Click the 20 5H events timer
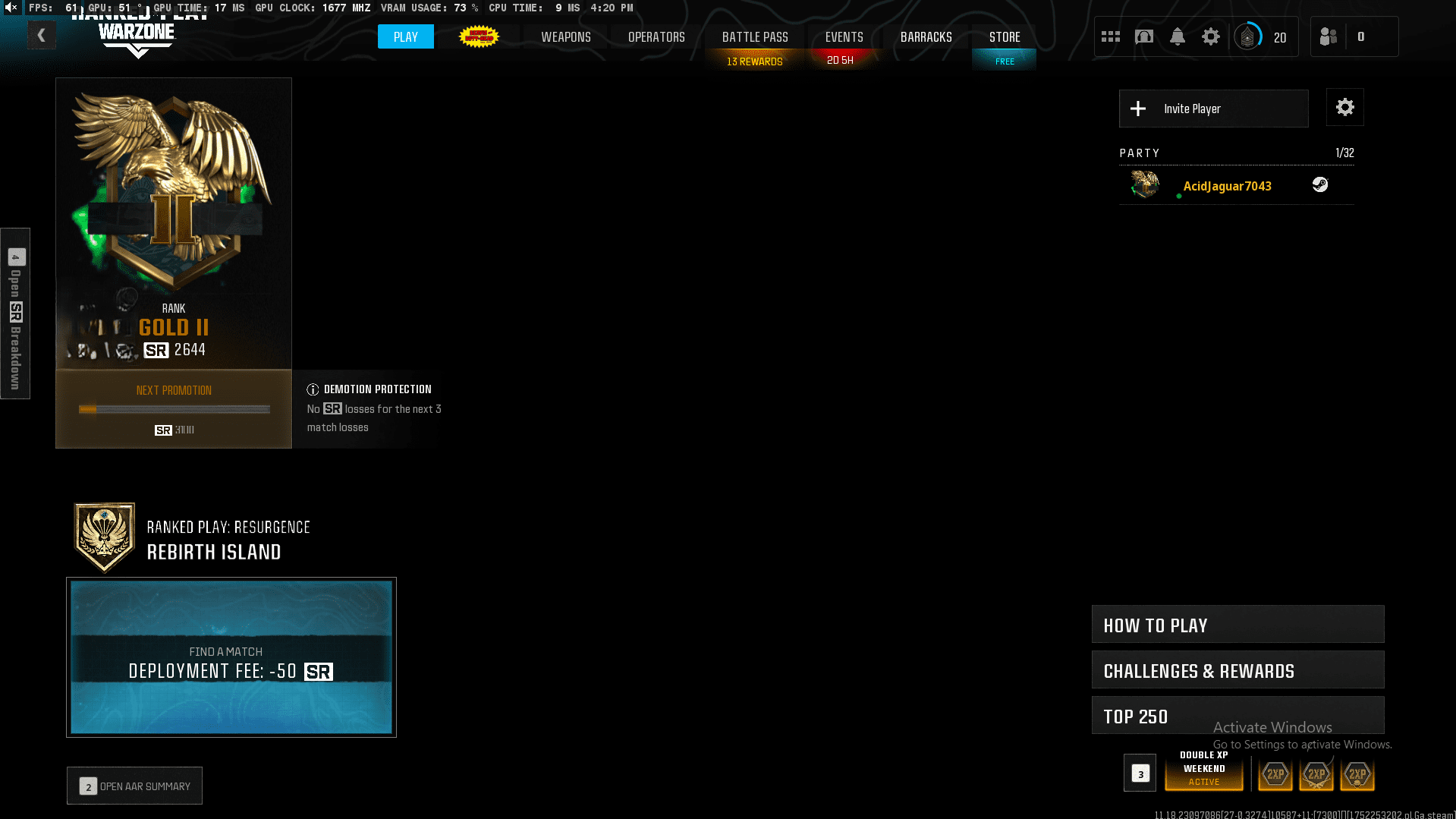Screen dimensions: 1456x819 point(840,60)
